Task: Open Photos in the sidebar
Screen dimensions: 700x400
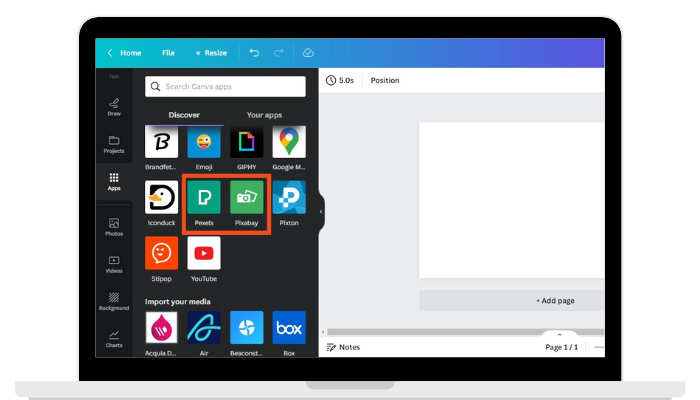Action: pyautogui.click(x=114, y=227)
